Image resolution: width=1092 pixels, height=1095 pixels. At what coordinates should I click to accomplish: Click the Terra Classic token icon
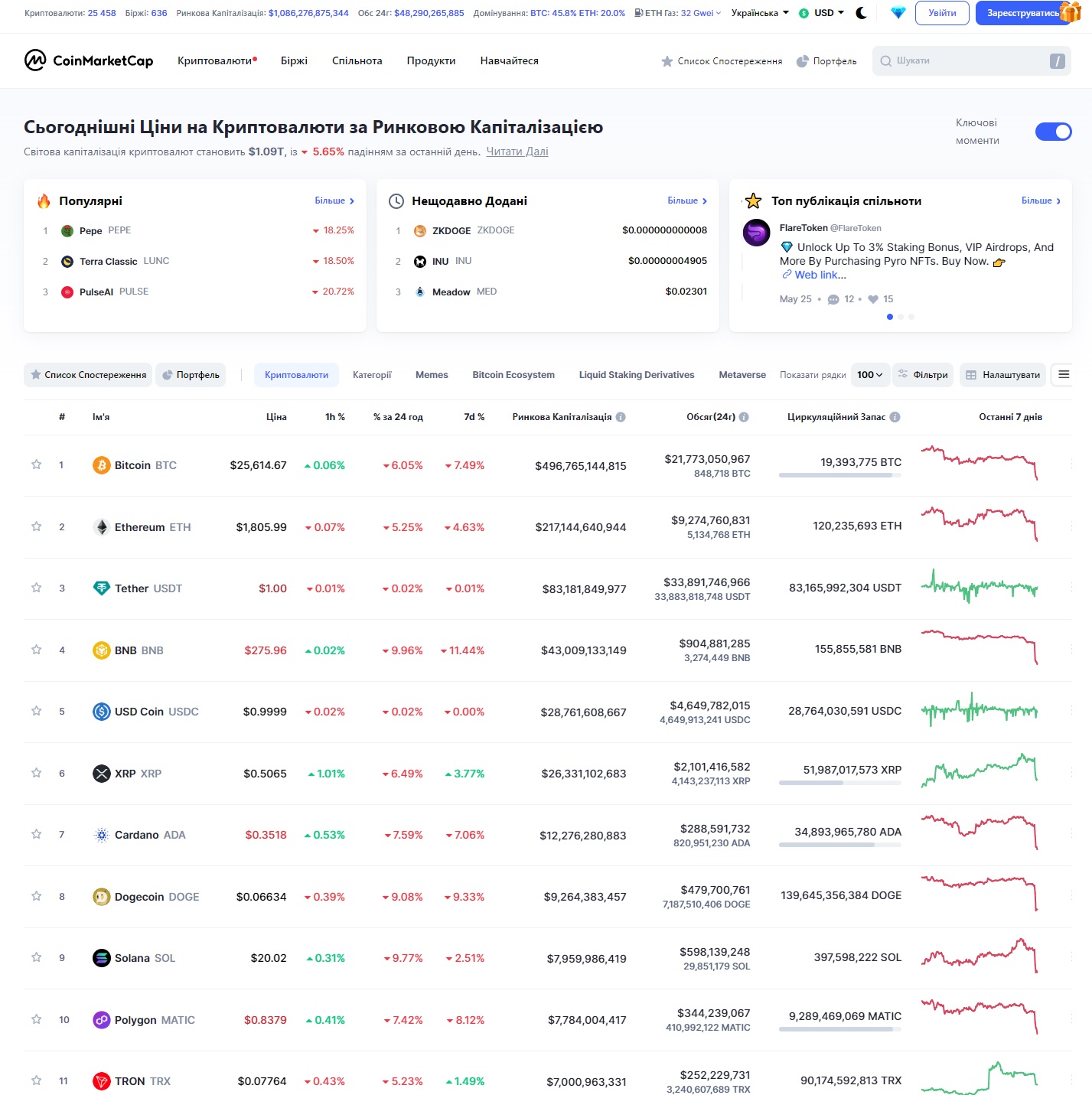tap(67, 262)
